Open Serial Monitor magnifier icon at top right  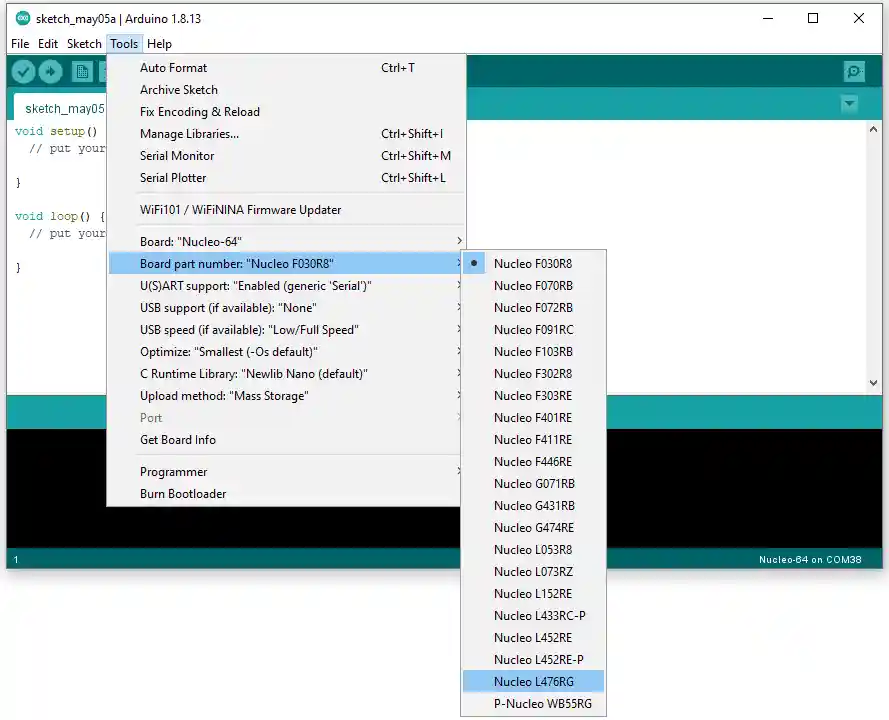pos(854,72)
